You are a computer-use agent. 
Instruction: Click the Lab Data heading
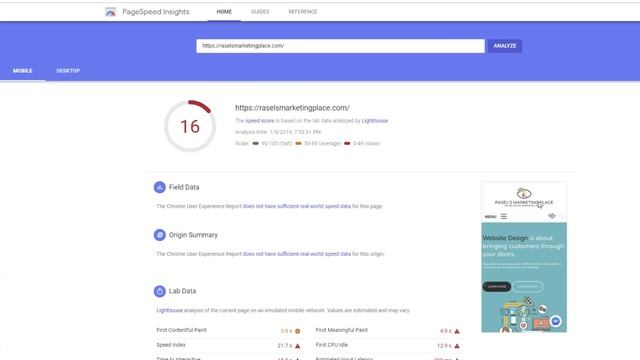click(182, 291)
